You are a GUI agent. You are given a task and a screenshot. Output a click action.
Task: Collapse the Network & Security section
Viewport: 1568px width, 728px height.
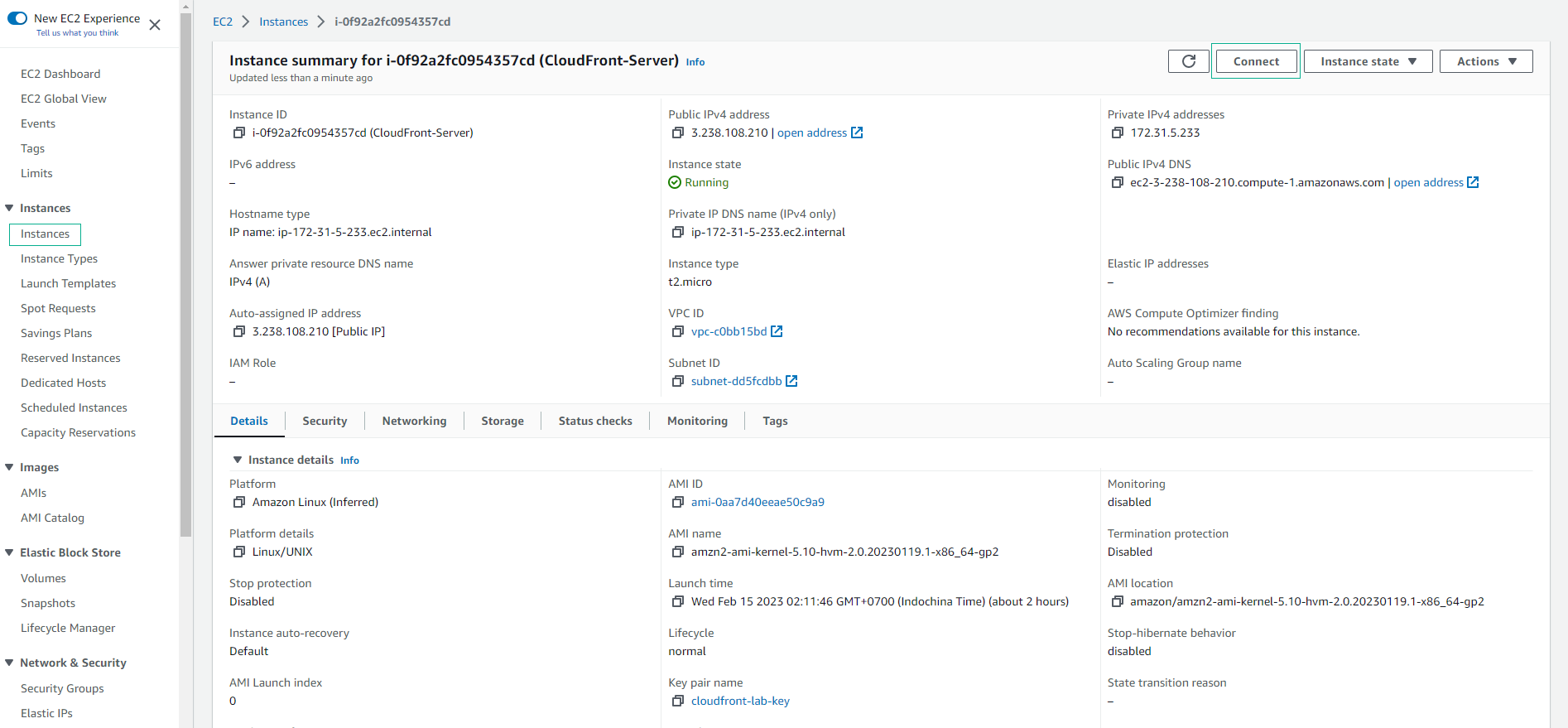10,663
